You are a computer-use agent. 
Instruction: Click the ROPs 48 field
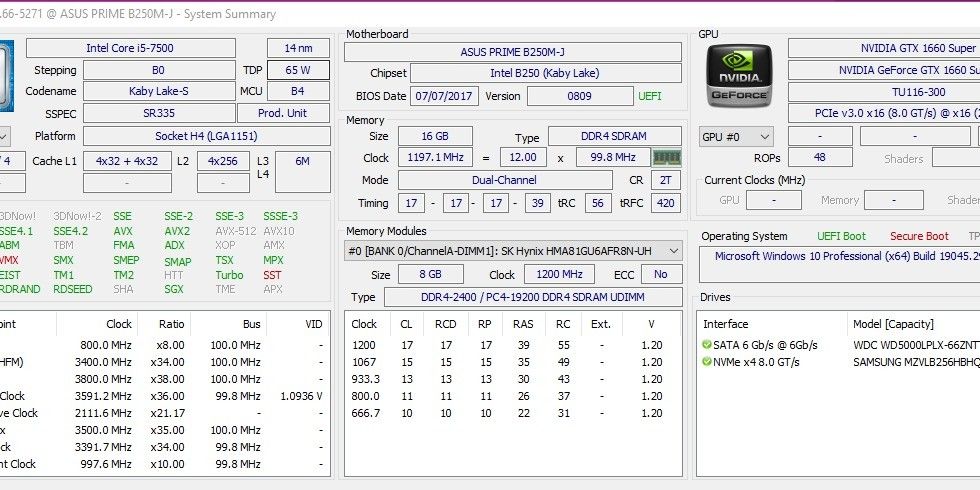[820, 158]
